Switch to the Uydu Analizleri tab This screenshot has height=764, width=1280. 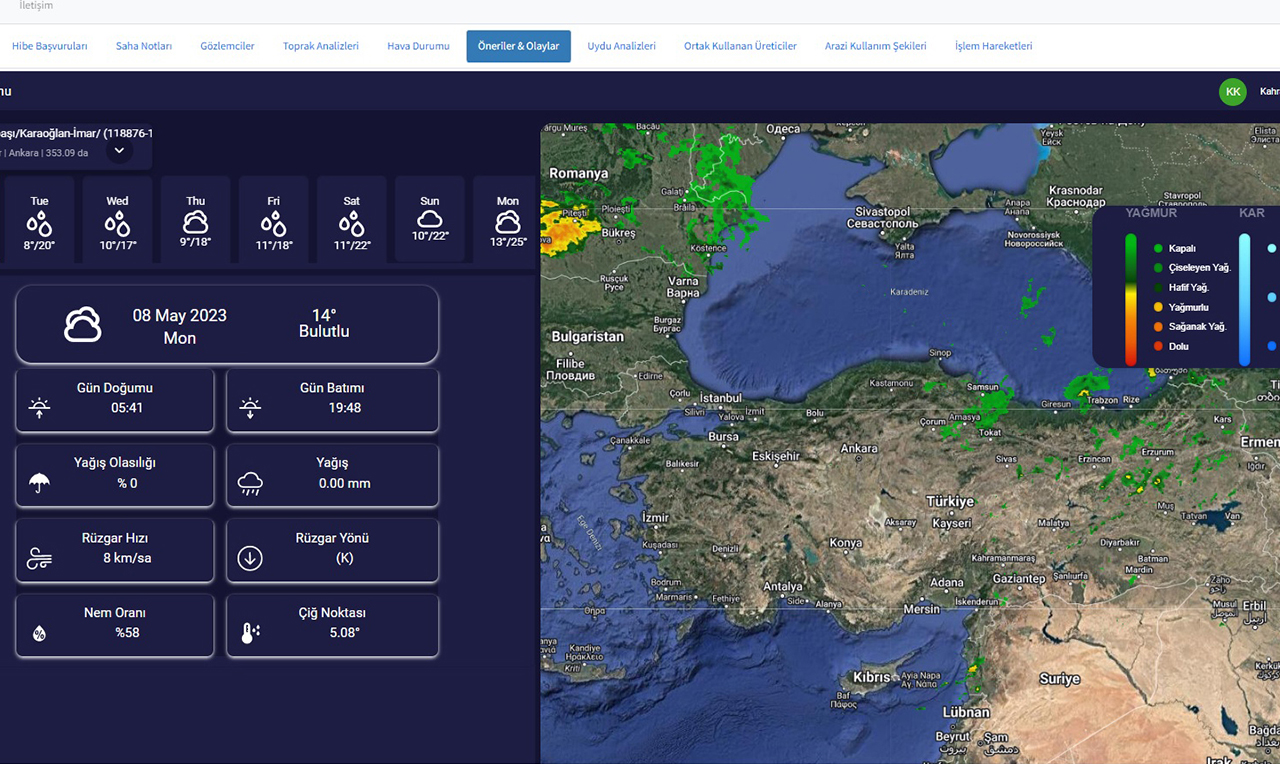(621, 46)
